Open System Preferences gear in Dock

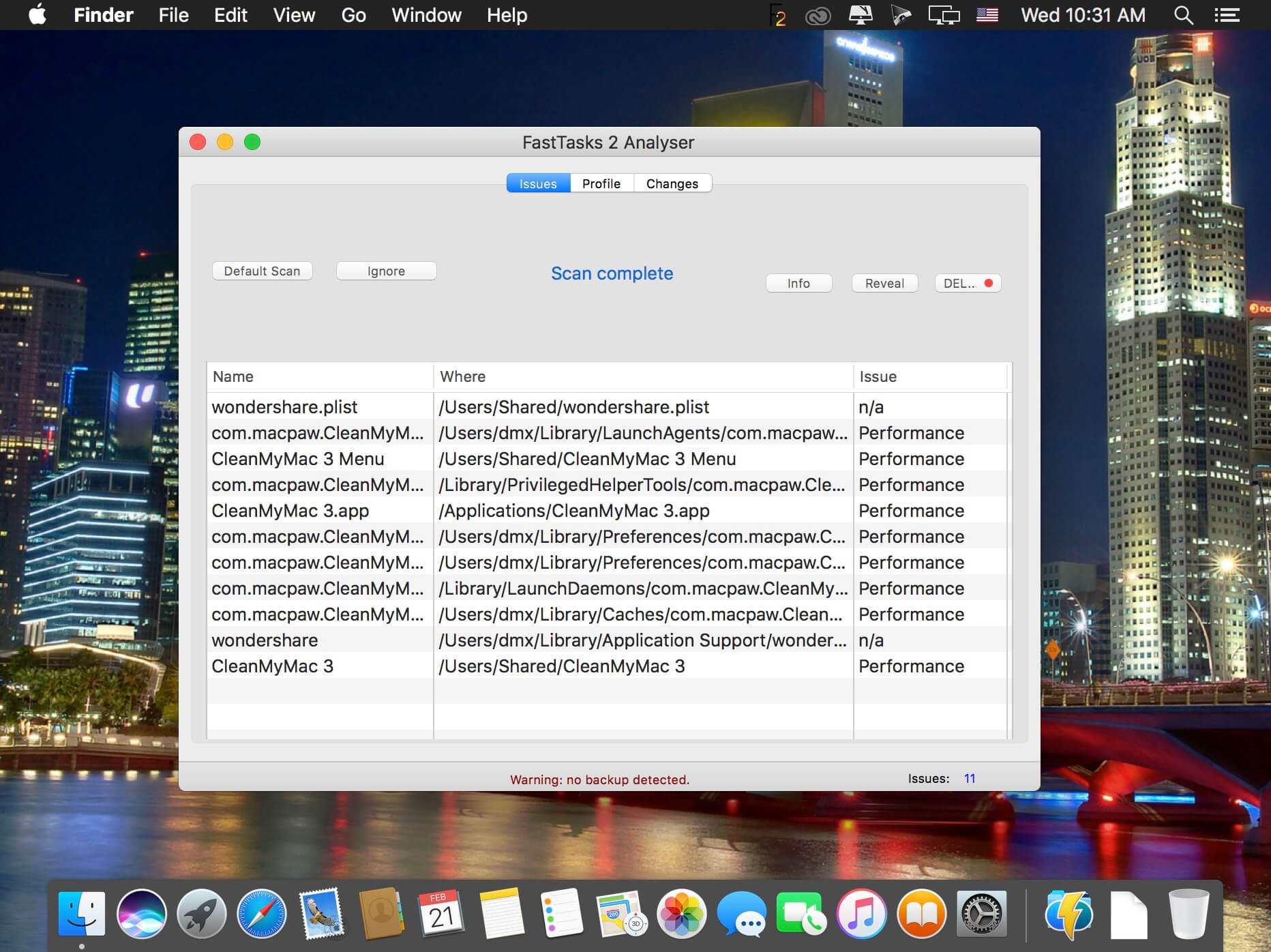click(981, 913)
